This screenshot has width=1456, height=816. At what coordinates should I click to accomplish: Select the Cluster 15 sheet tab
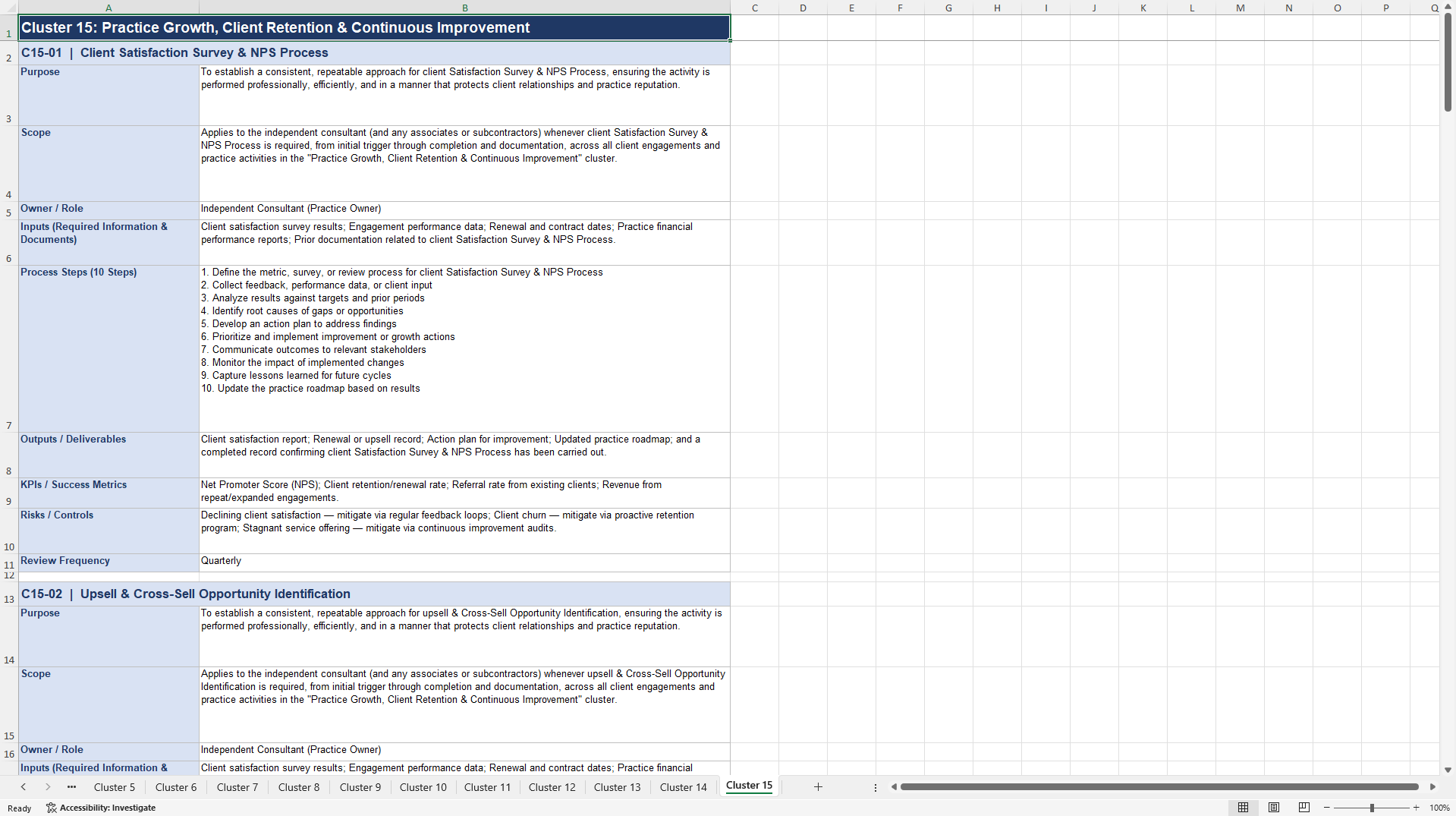(x=749, y=786)
